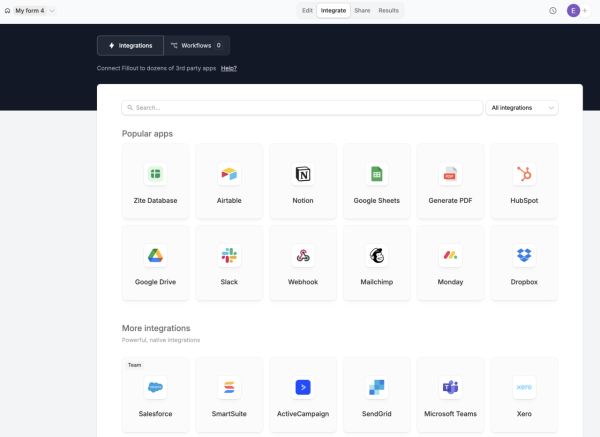This screenshot has height=437, width=600.
Task: Connect the HubSpot integration
Action: click(x=524, y=181)
